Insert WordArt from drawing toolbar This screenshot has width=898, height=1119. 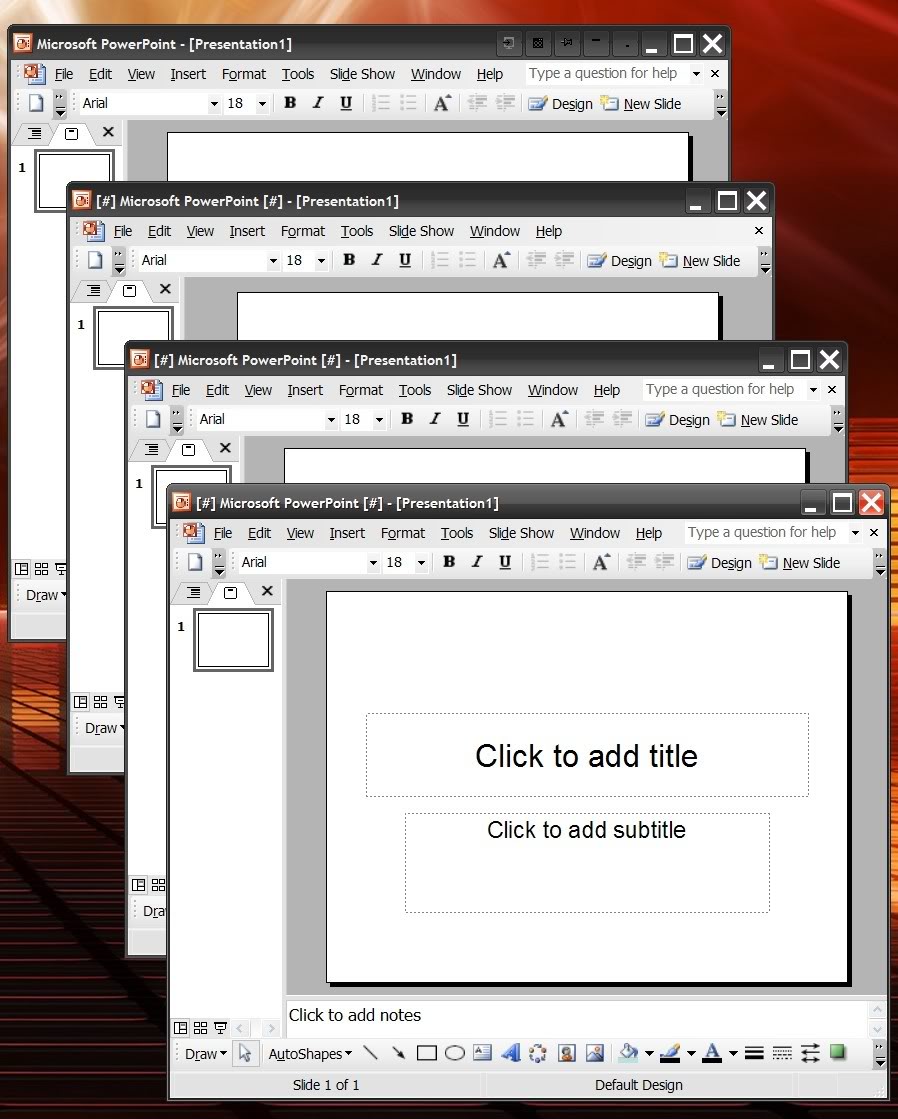(510, 1053)
